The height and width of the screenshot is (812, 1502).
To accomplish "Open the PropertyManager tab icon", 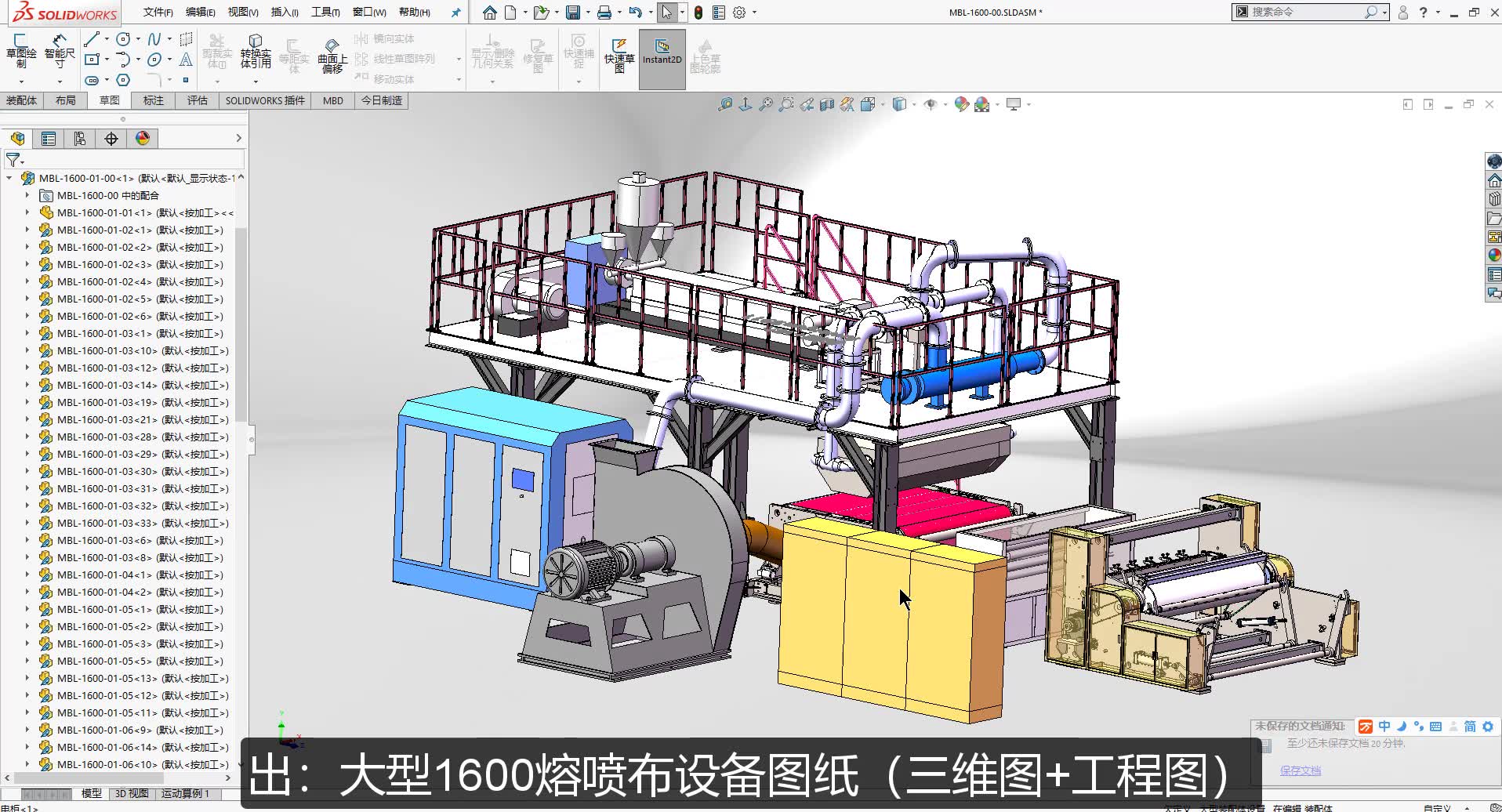I will click(x=49, y=139).
